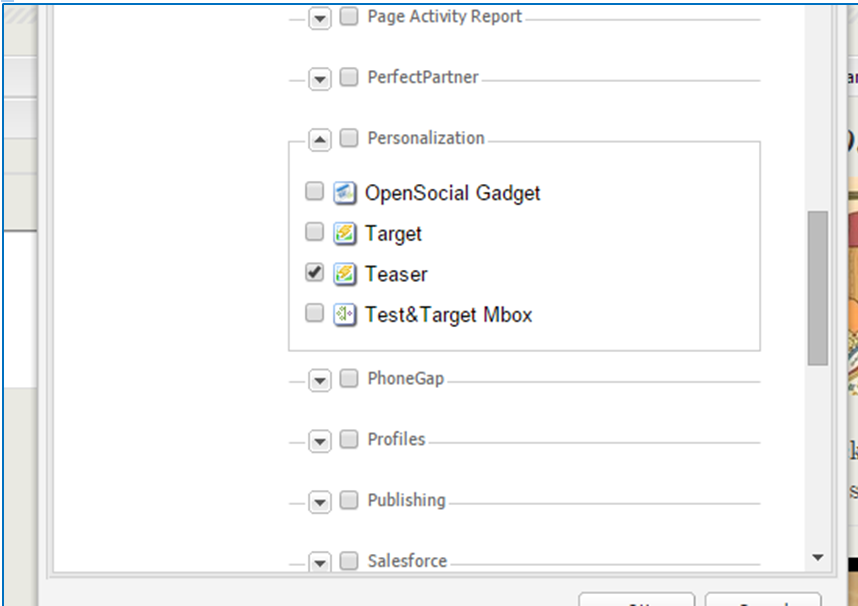The image size is (858, 606).
Task: Click the vertical scrollbar thumb
Action: click(x=818, y=288)
